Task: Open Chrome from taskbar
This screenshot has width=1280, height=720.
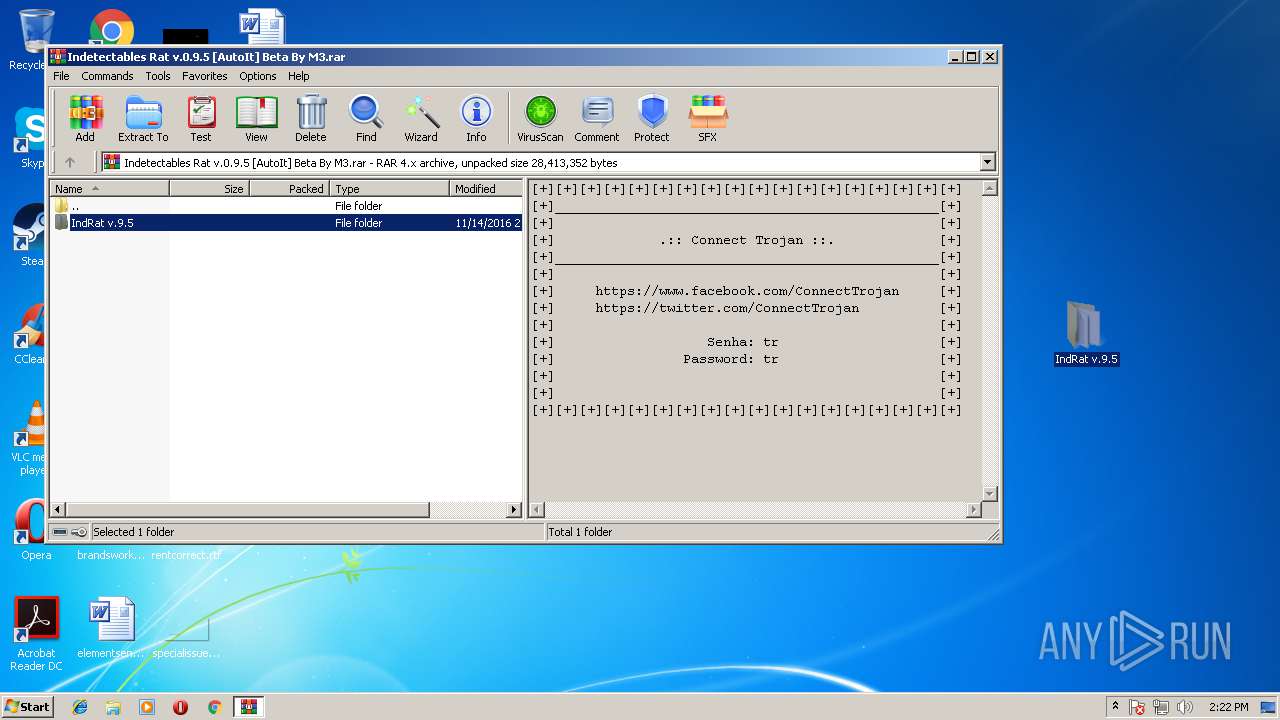Action: click(214, 707)
